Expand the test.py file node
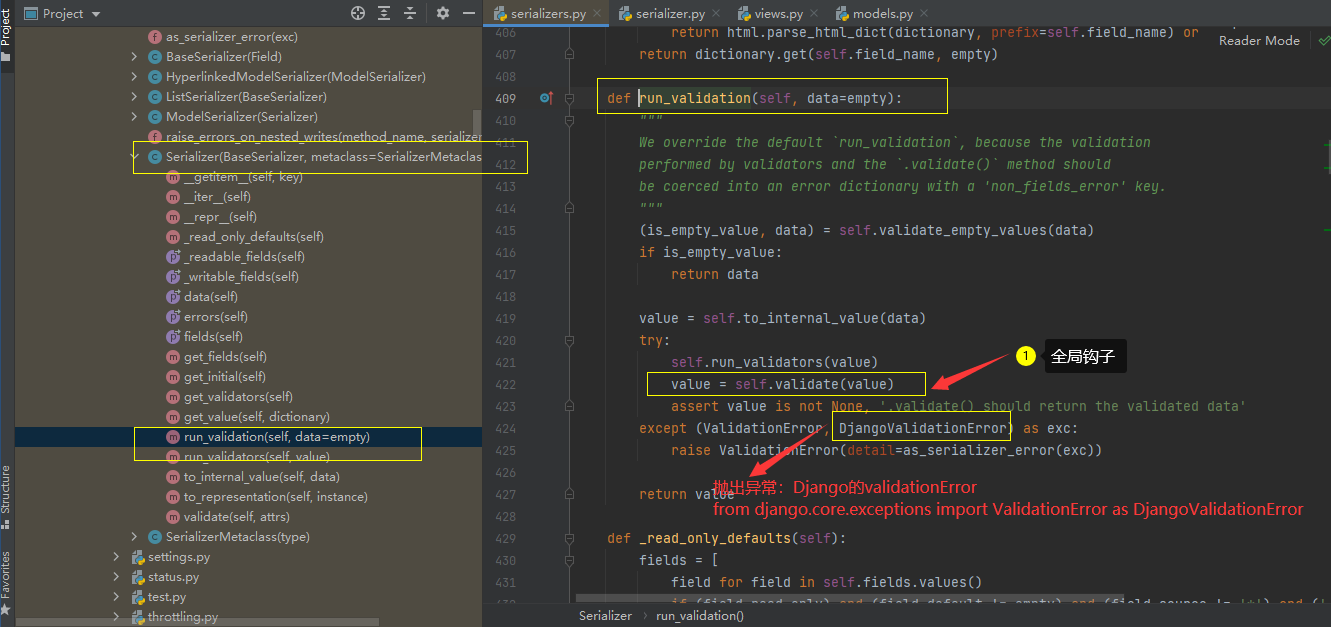Viewport: 1331px width, 627px height. click(x=116, y=597)
